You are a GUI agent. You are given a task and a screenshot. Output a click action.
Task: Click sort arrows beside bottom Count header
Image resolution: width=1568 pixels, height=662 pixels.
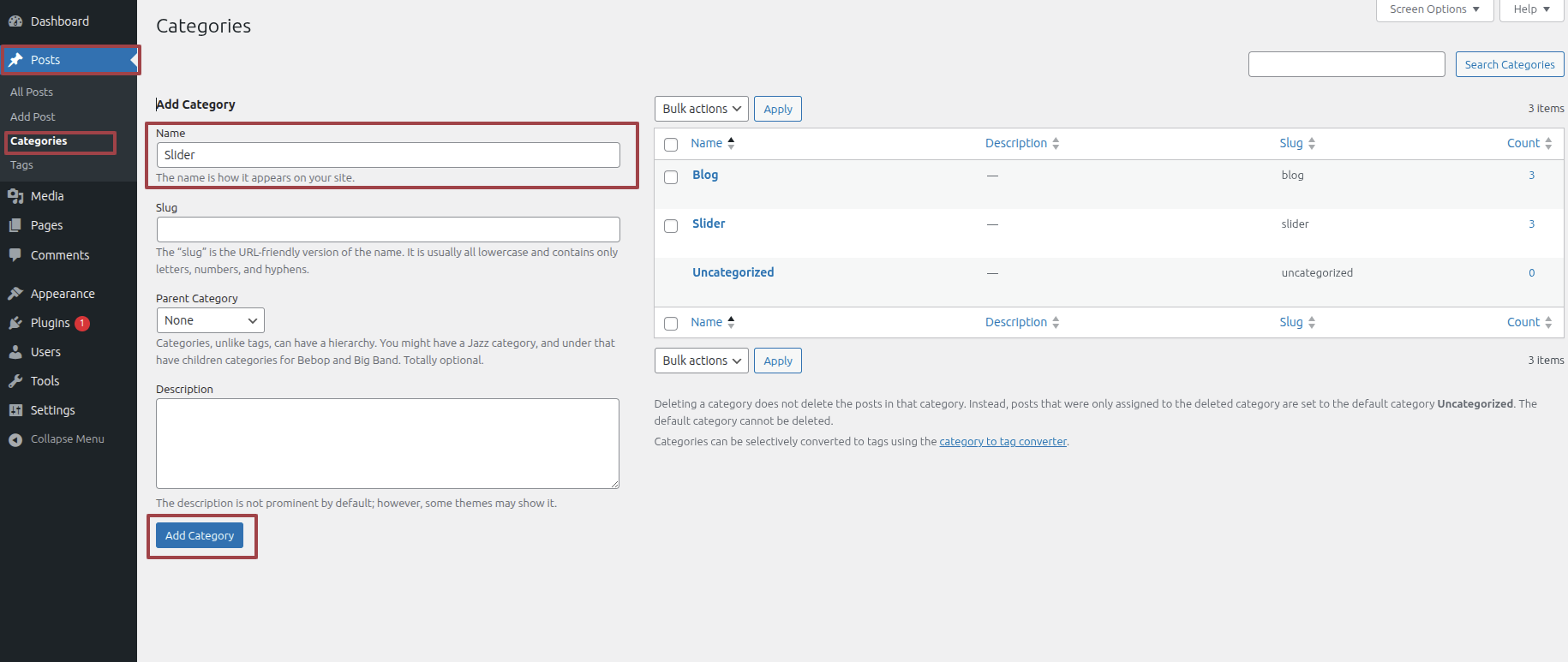tap(1548, 322)
